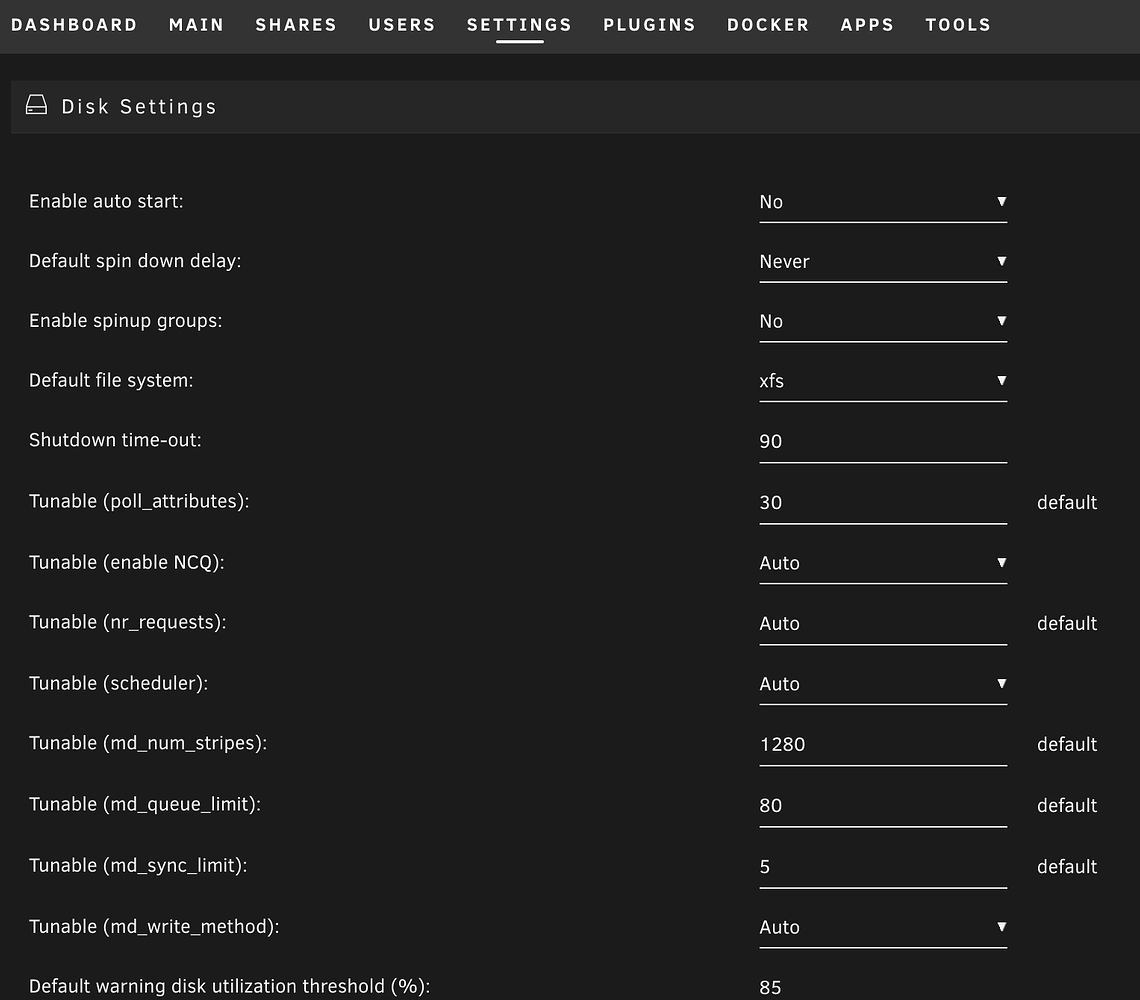
Task: Open the SHARES page
Action: [x=296, y=25]
